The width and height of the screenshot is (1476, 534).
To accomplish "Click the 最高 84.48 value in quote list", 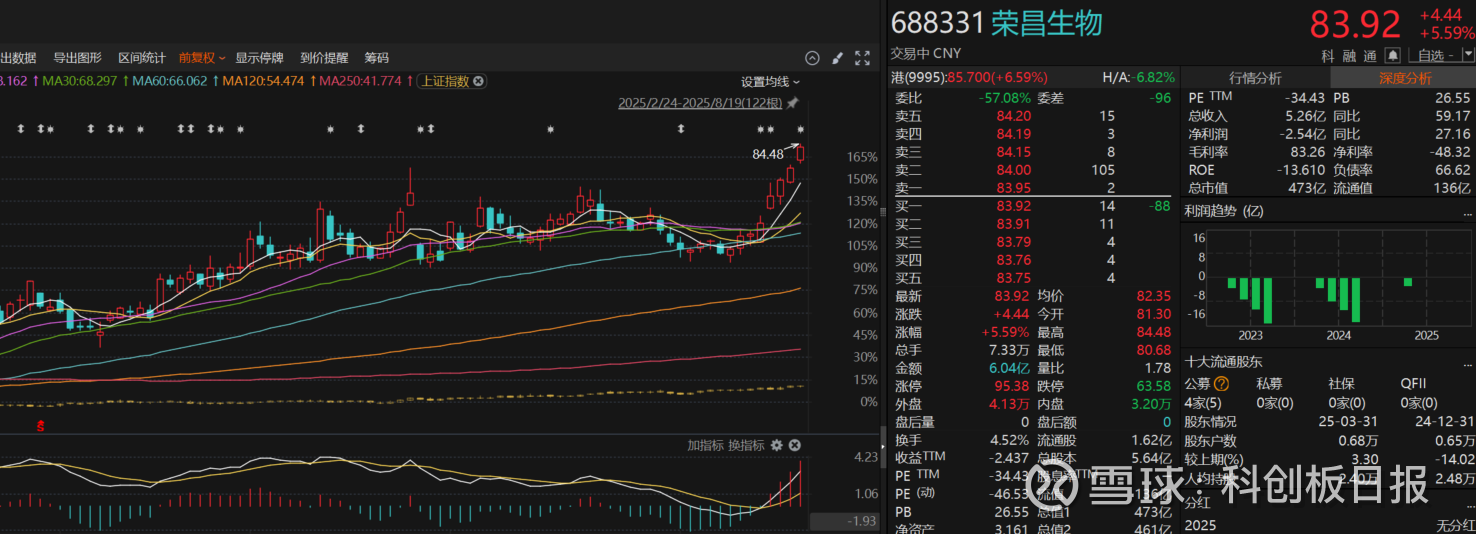I will pyautogui.click(x=1153, y=332).
